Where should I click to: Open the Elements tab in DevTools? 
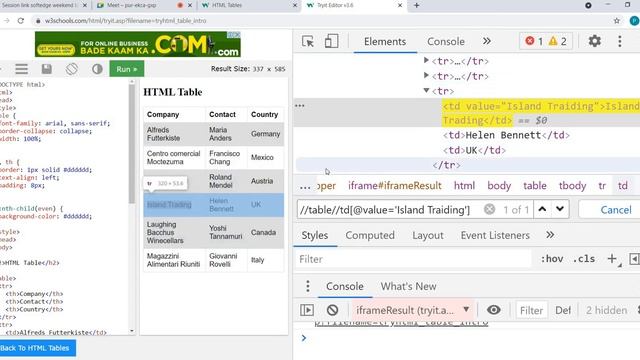(x=385, y=41)
